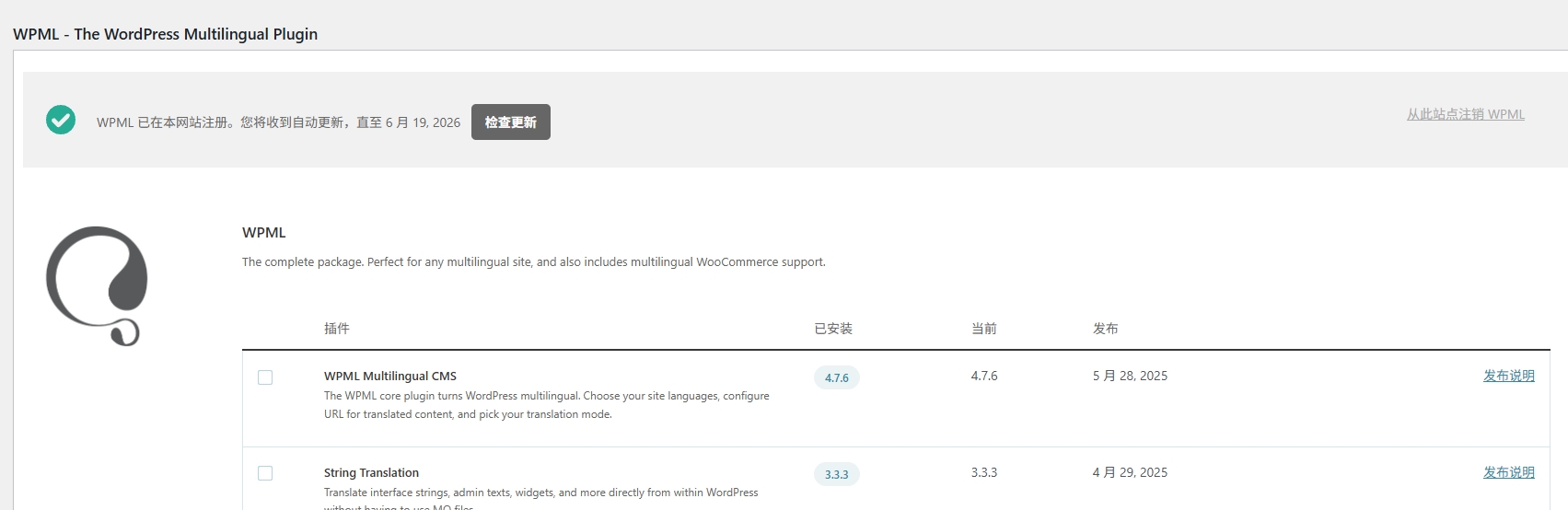The width and height of the screenshot is (1568, 510).
Task: Click the WPML section heading
Action: [264, 233]
